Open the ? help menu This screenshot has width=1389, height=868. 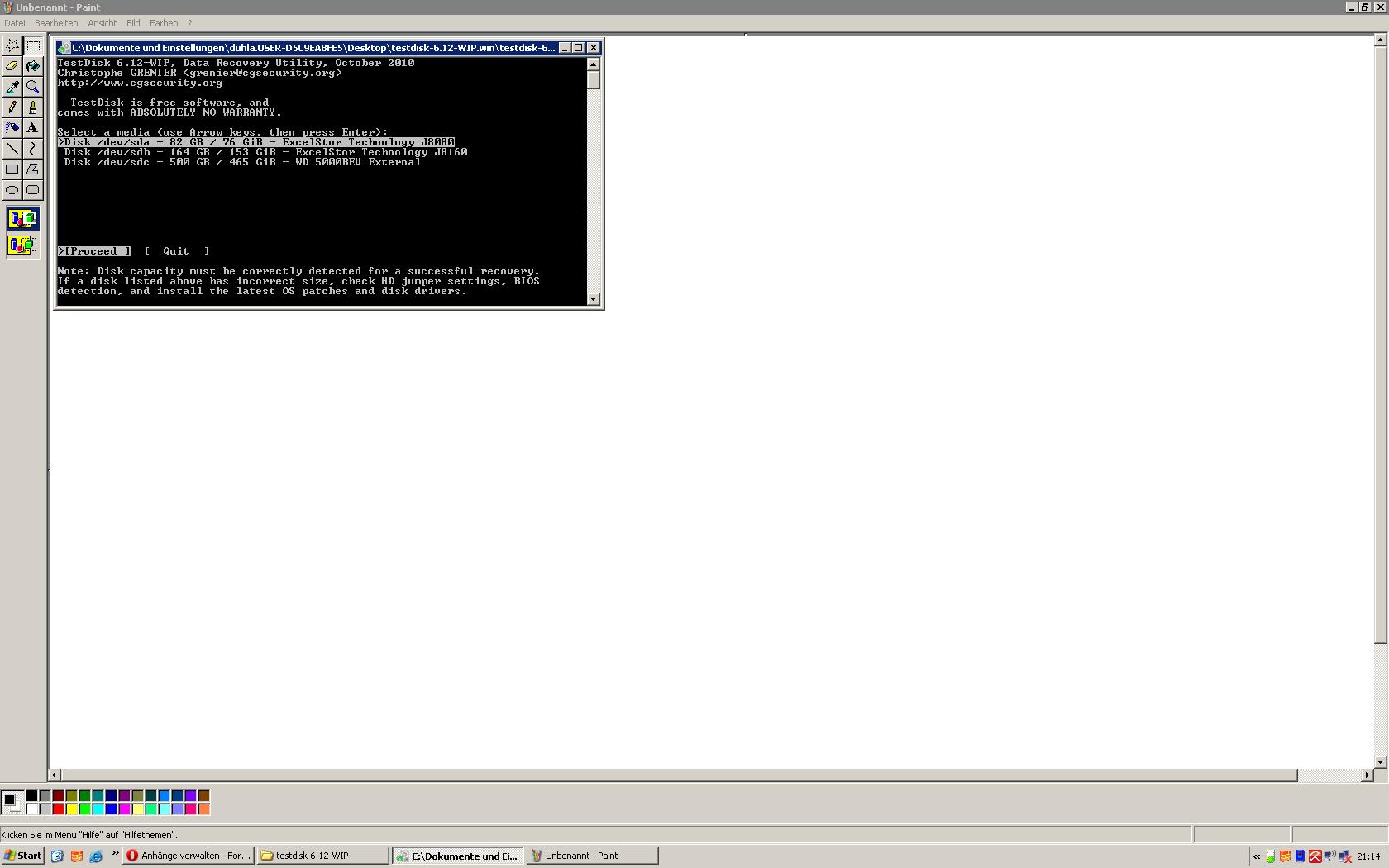pyautogui.click(x=189, y=23)
